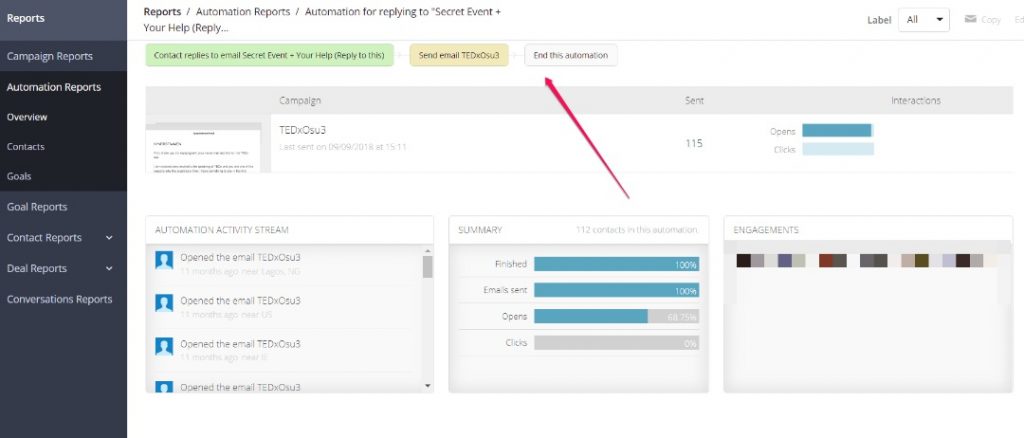
Task: Click Automation Reports breadcrumb link
Action: pos(243,12)
